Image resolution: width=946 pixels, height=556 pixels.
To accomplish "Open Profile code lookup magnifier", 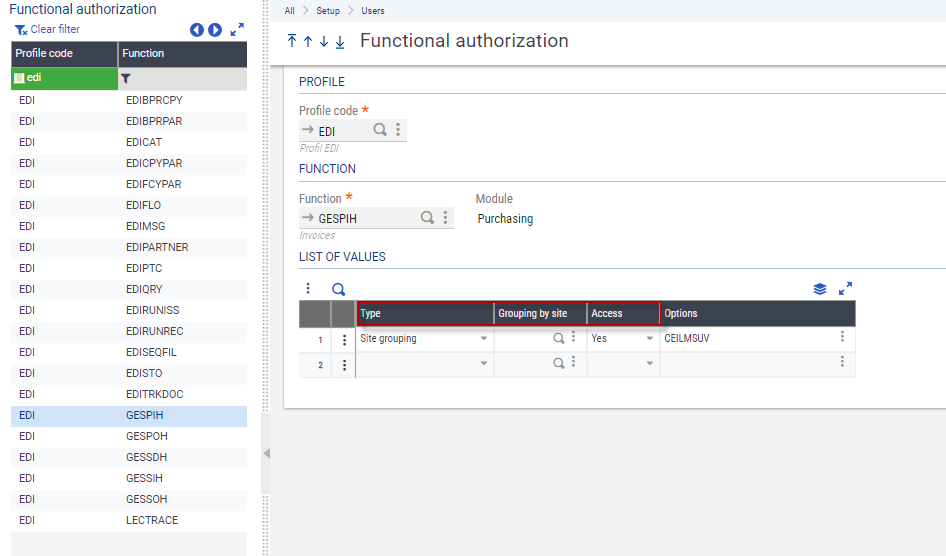I will [380, 130].
